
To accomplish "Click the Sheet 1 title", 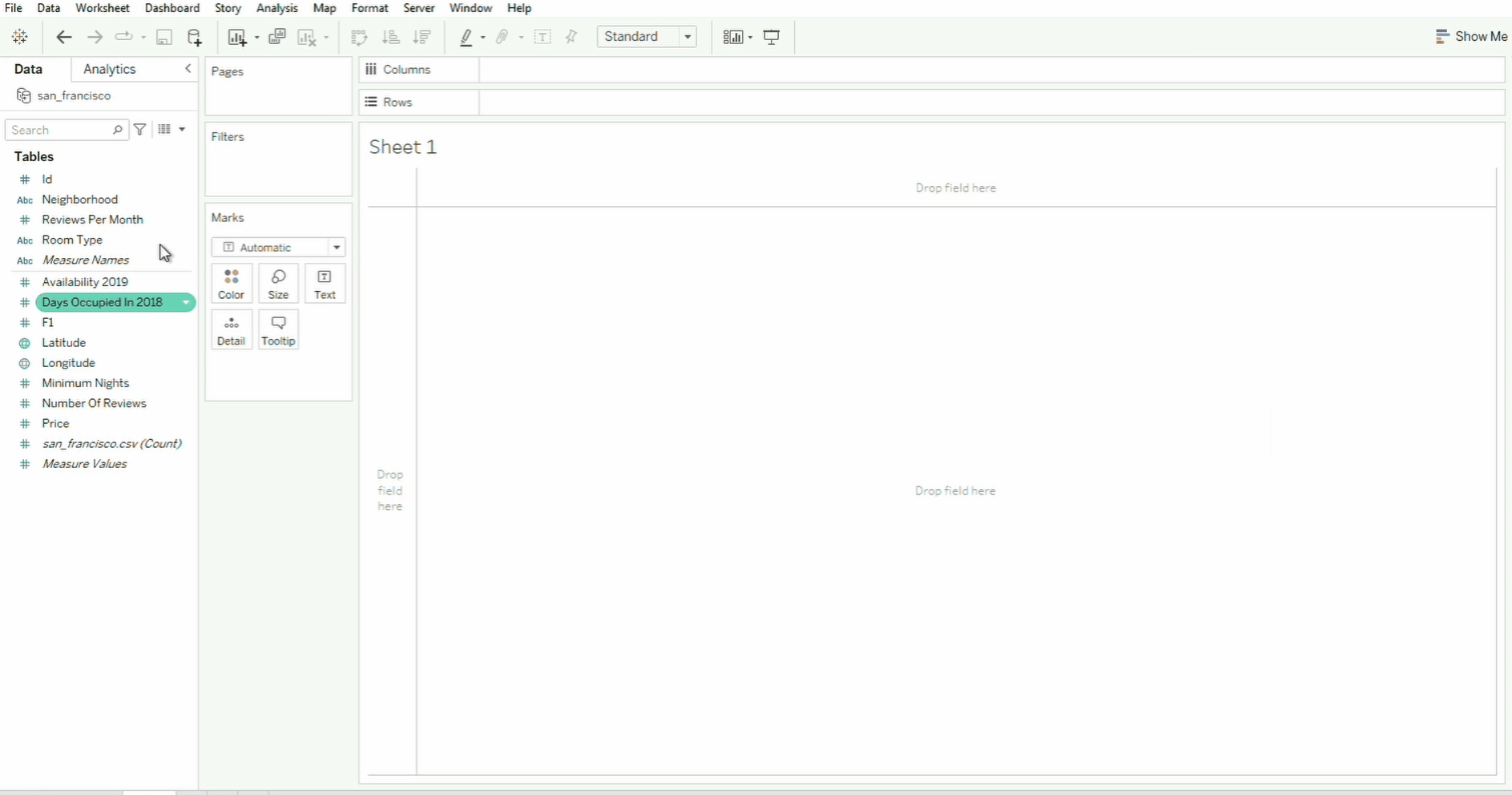I will click(x=403, y=147).
